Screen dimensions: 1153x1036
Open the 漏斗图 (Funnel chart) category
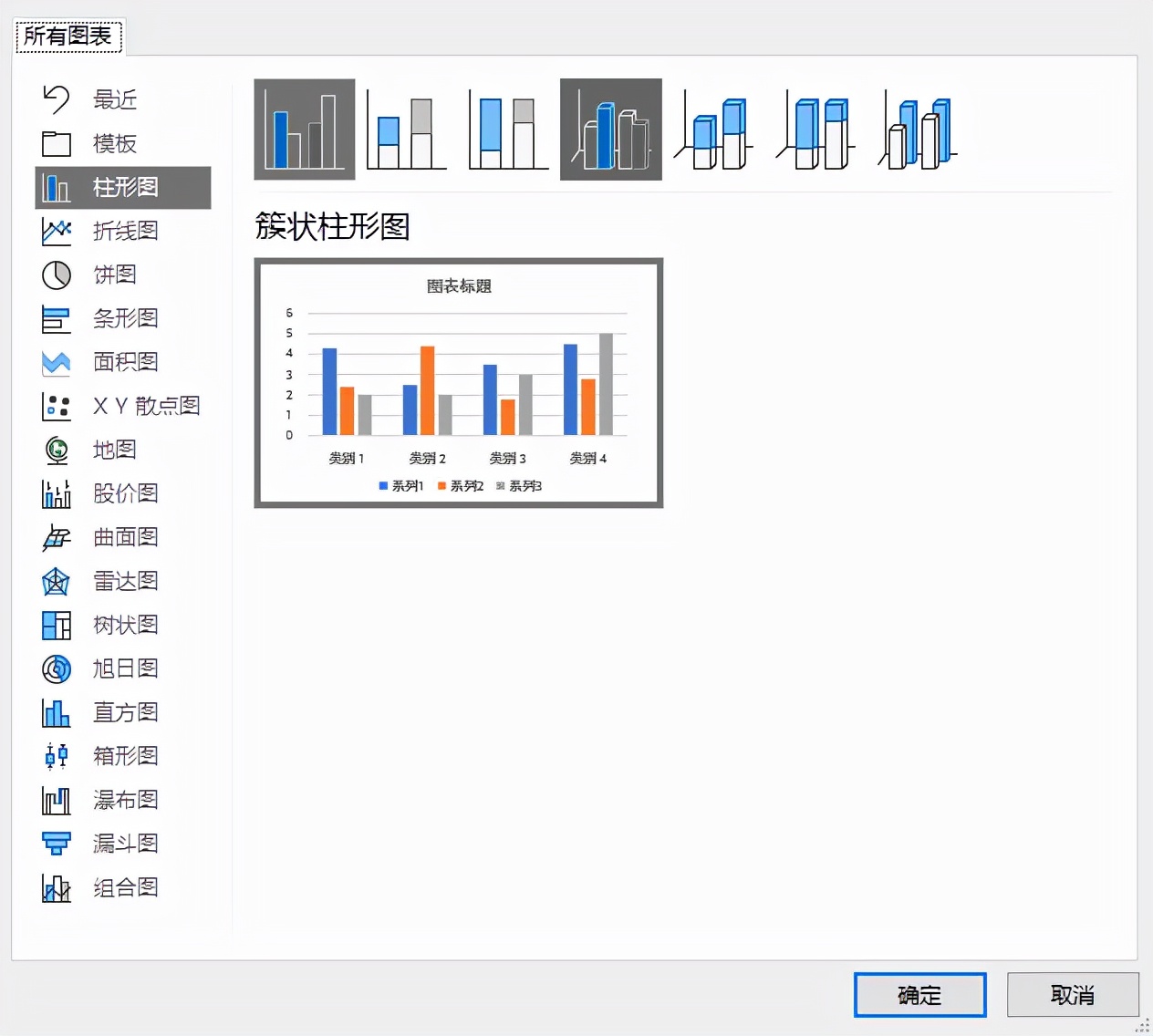point(126,844)
